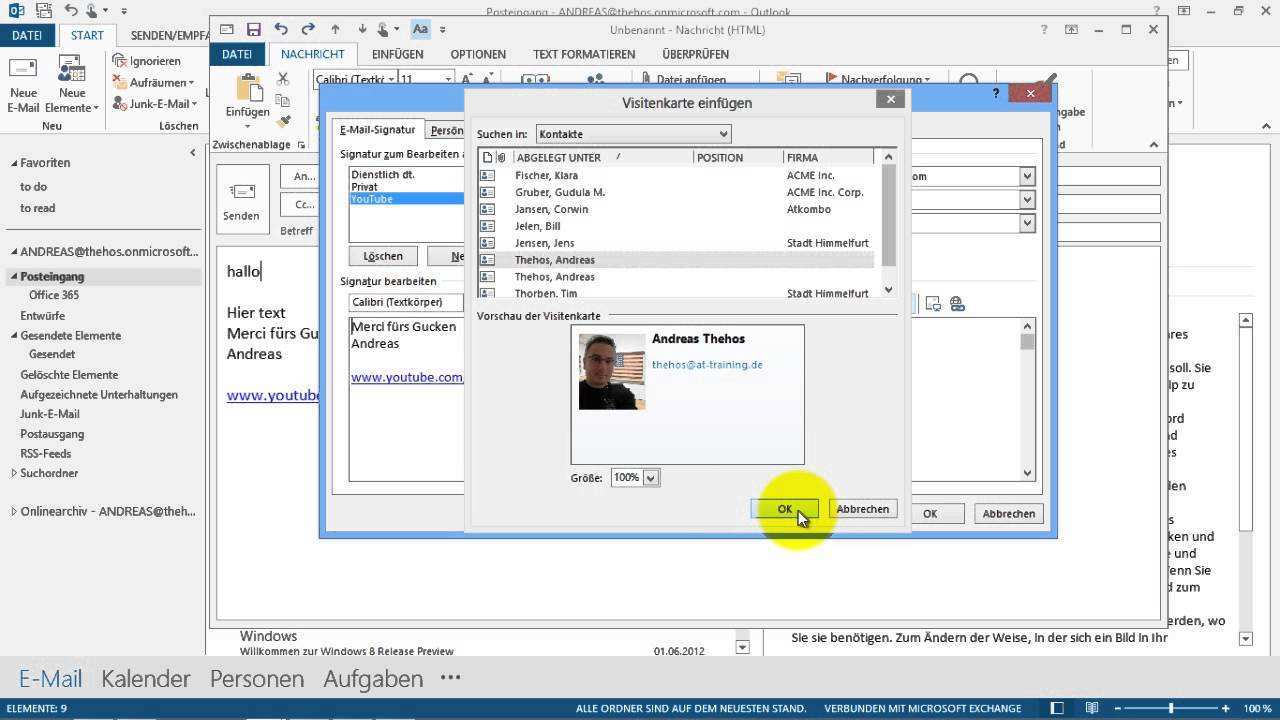The width and height of the screenshot is (1280, 720).
Task: Click the Ignorieren icon in ribbon
Action: [x=120, y=61]
